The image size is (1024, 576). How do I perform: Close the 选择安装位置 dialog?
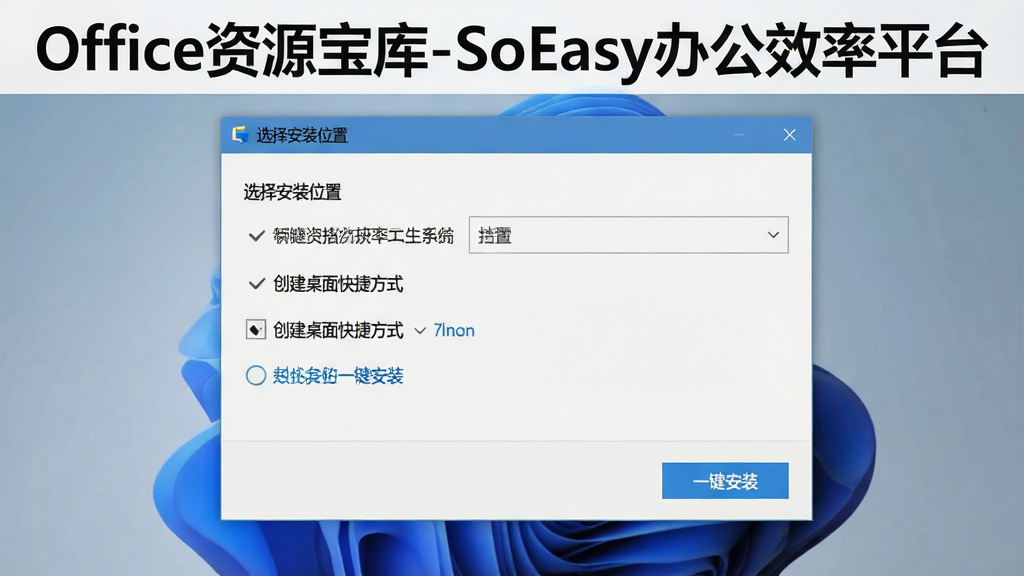[790, 135]
